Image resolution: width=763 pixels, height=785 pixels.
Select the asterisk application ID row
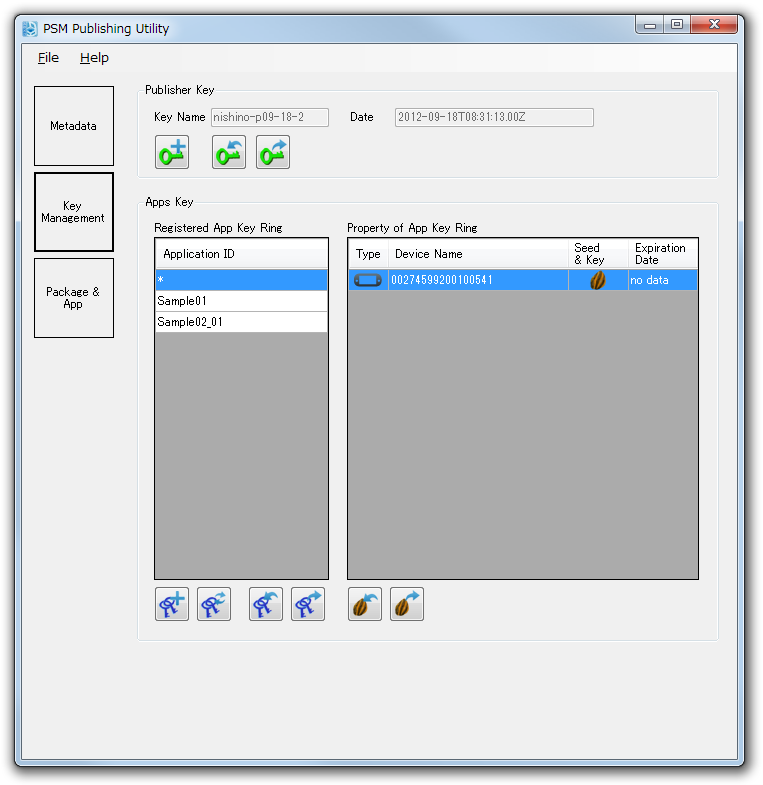click(241, 280)
